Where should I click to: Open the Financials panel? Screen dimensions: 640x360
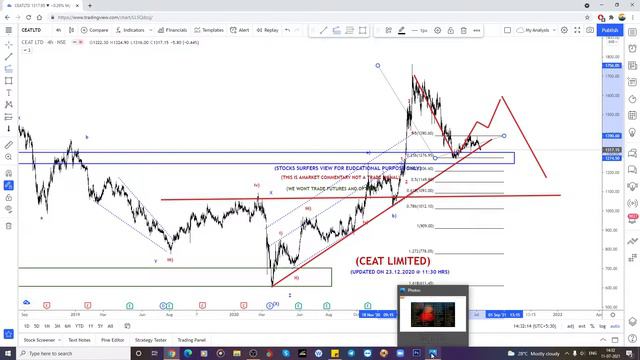[x=172, y=30]
